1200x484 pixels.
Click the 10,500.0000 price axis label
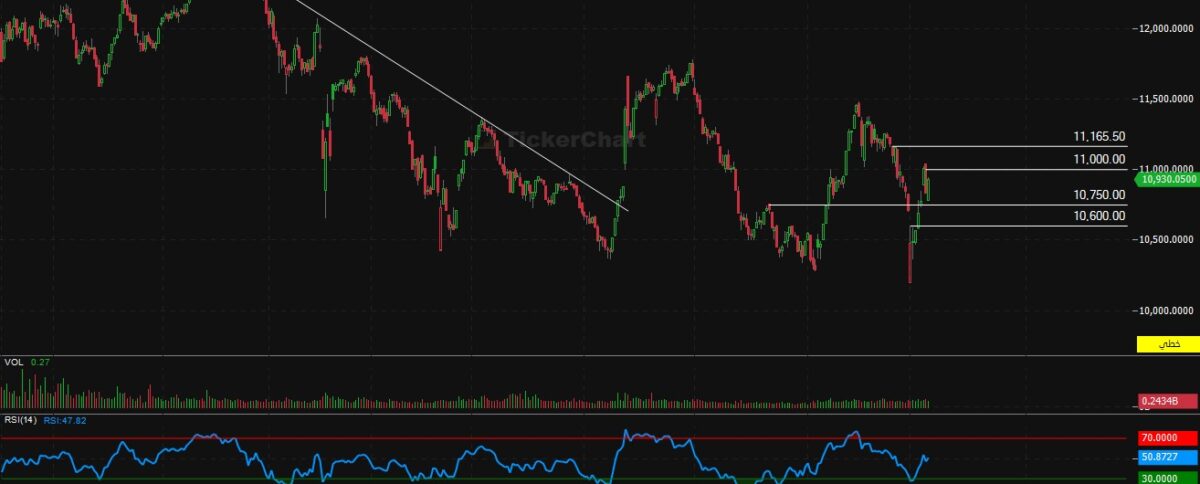(1167, 240)
